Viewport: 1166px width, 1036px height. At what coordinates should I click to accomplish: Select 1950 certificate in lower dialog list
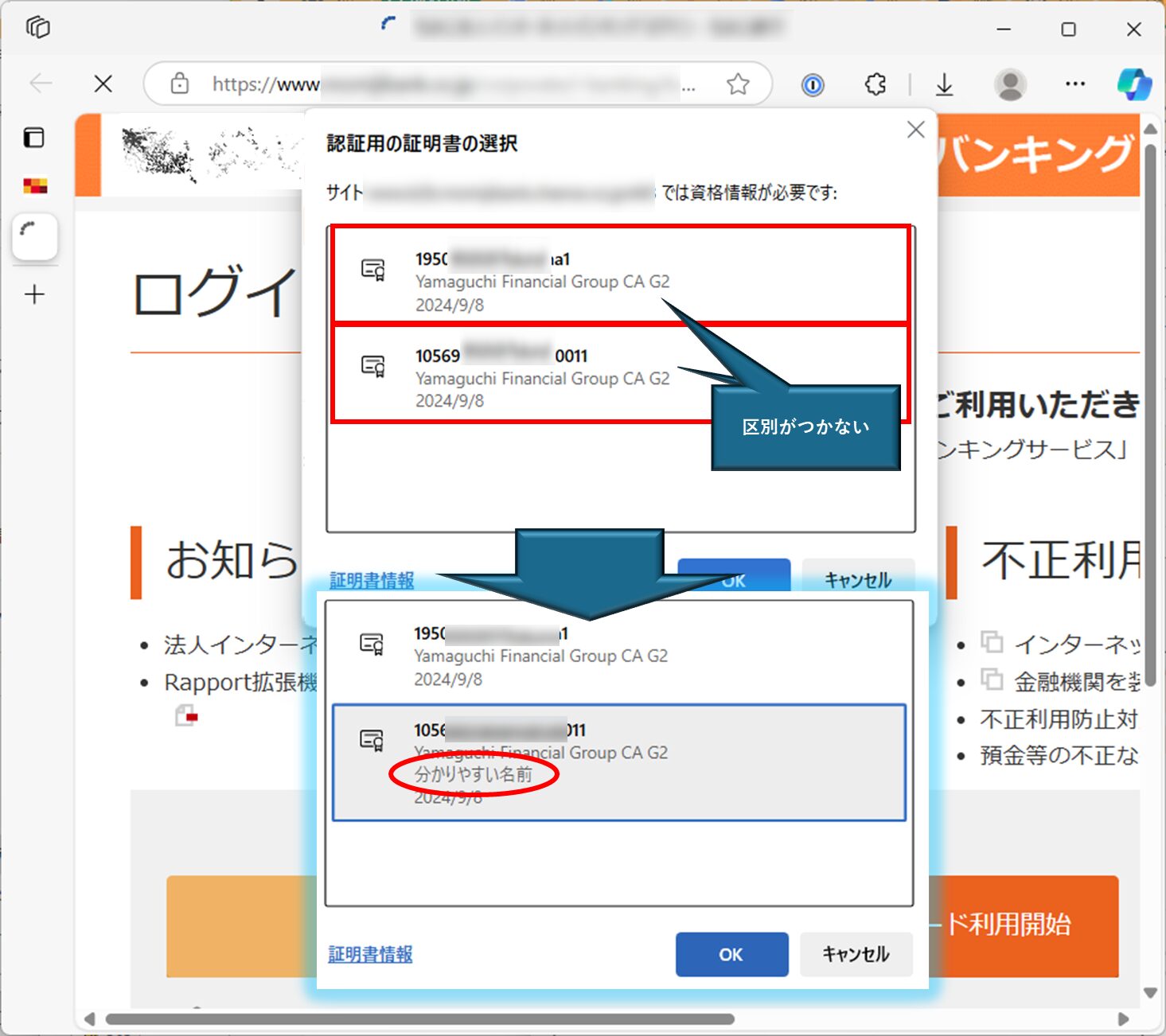(x=619, y=654)
